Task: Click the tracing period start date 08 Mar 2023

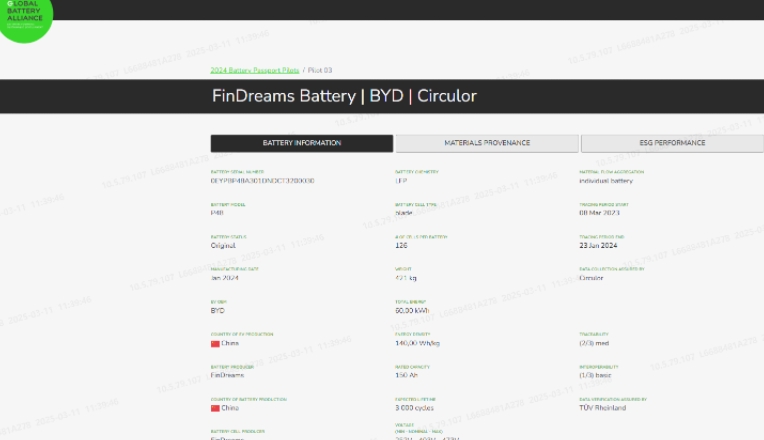Action: coord(599,213)
